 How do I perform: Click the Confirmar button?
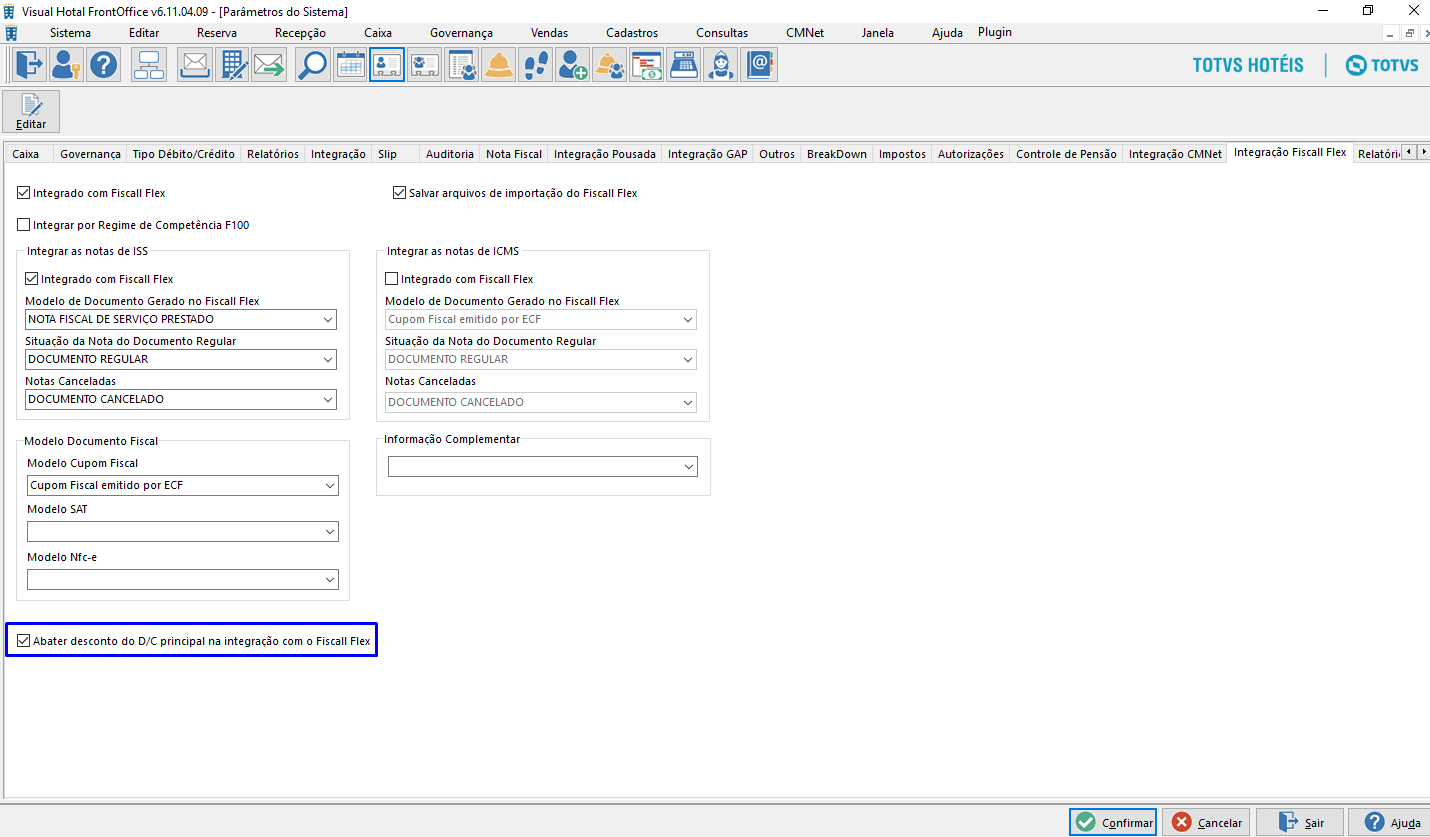coord(1113,822)
